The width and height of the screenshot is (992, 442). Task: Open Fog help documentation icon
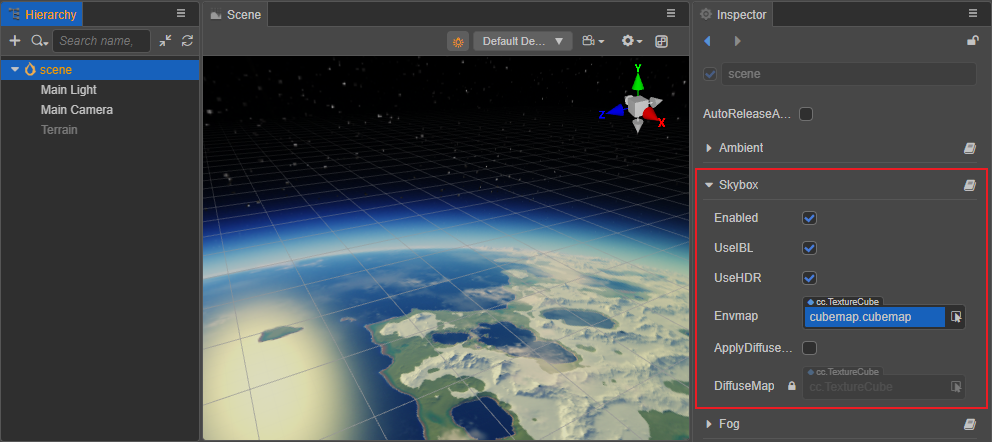(x=970, y=424)
